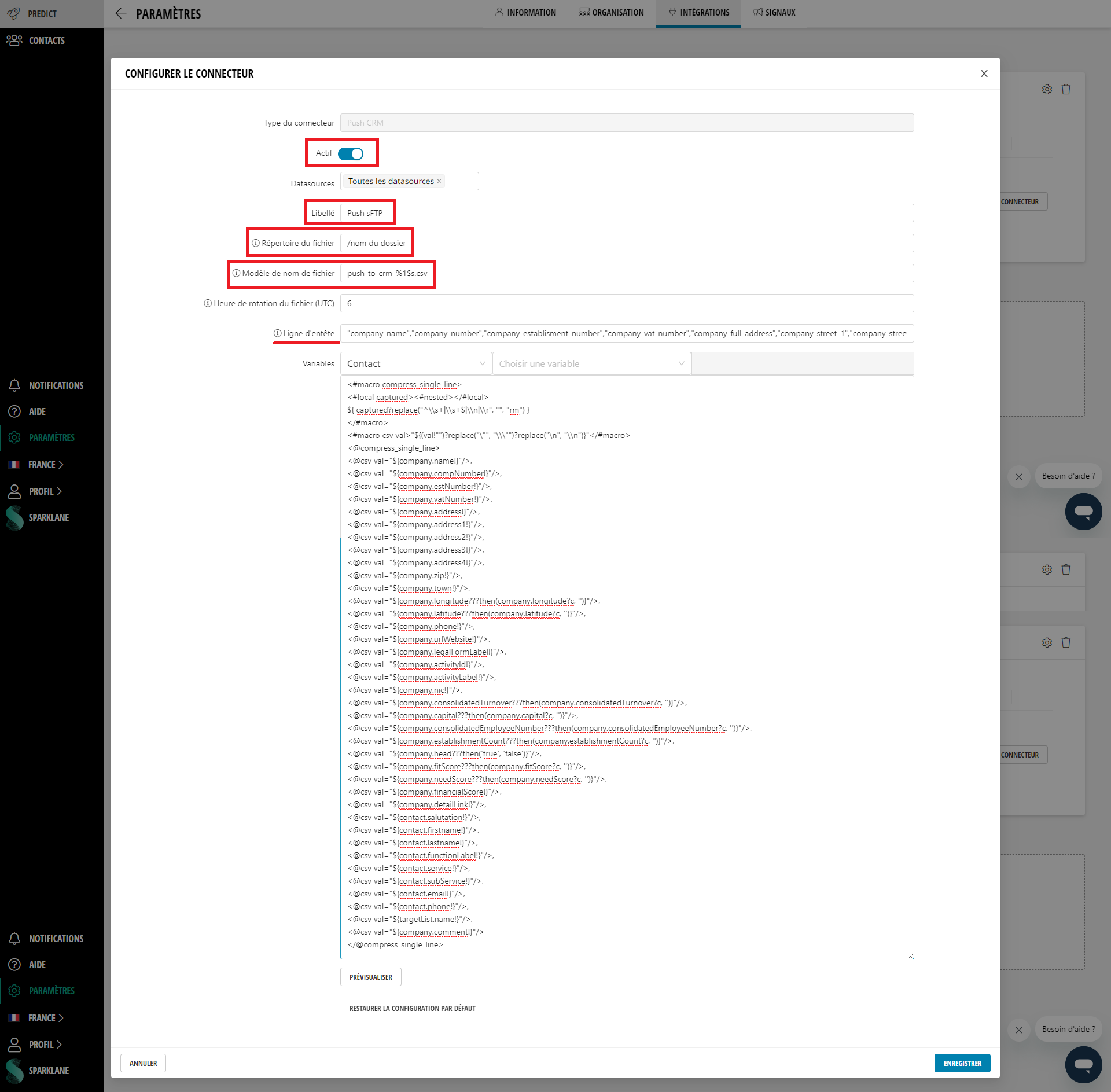This screenshot has height=1092, width=1111.
Task: Click the Annuler button
Action: tap(143, 1063)
